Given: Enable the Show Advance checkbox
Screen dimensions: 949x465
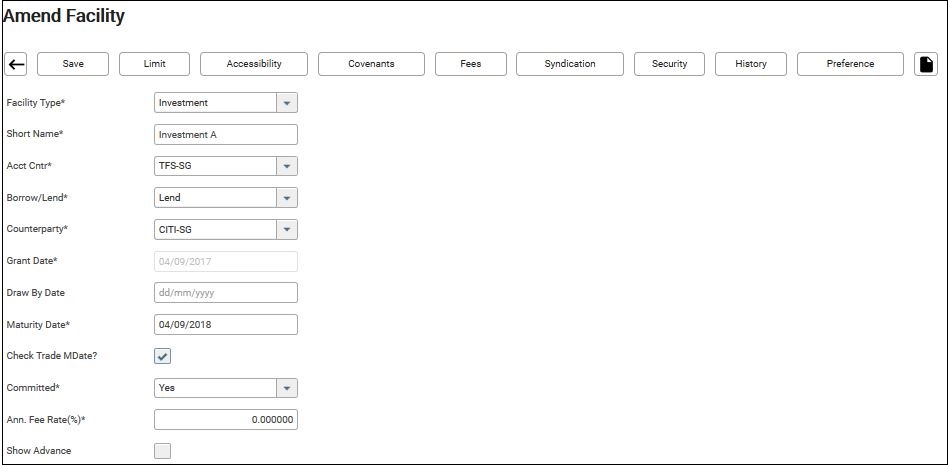Looking at the screenshot, I should 162,451.
